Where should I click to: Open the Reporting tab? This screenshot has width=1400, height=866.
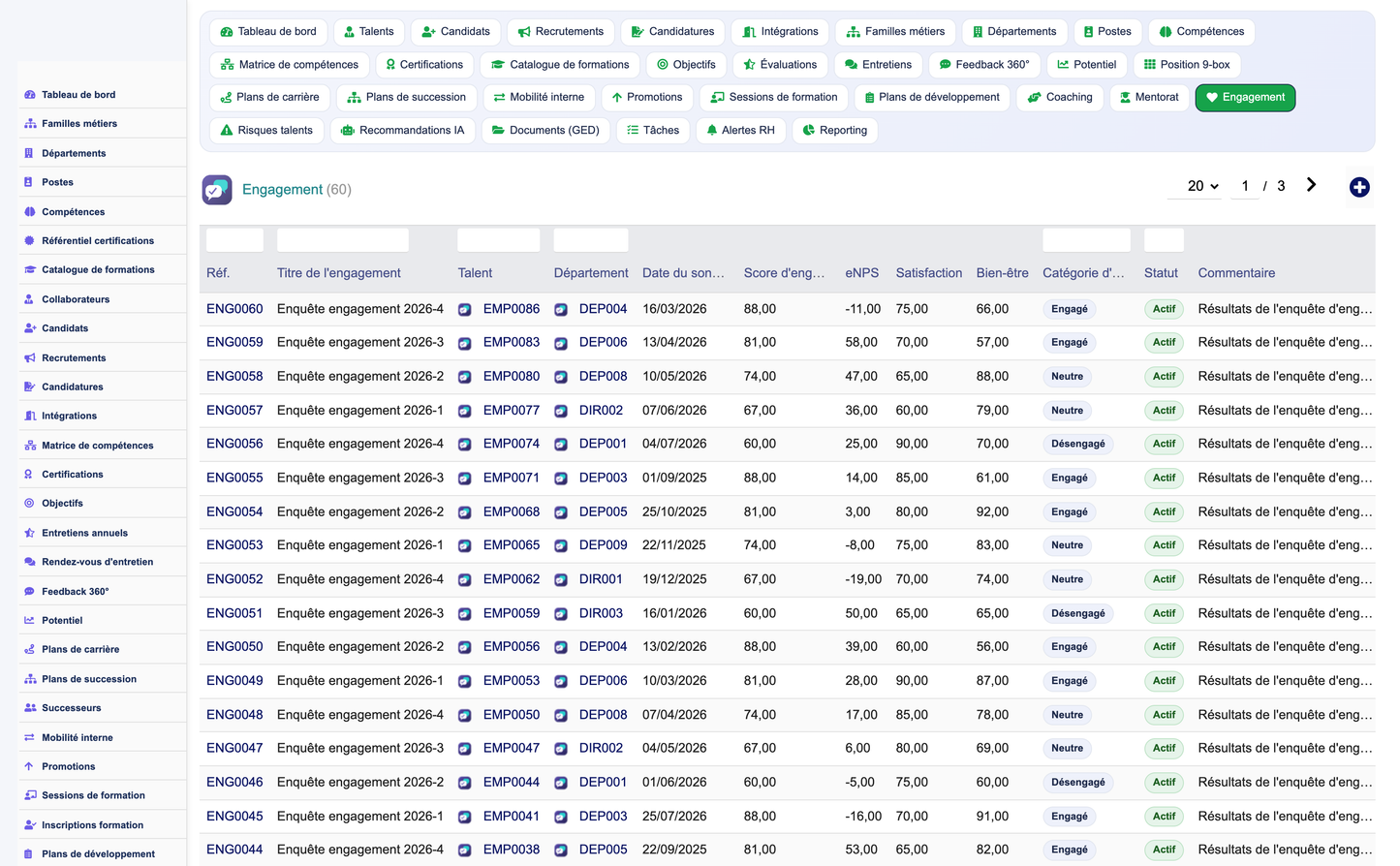pyautogui.click(x=835, y=130)
